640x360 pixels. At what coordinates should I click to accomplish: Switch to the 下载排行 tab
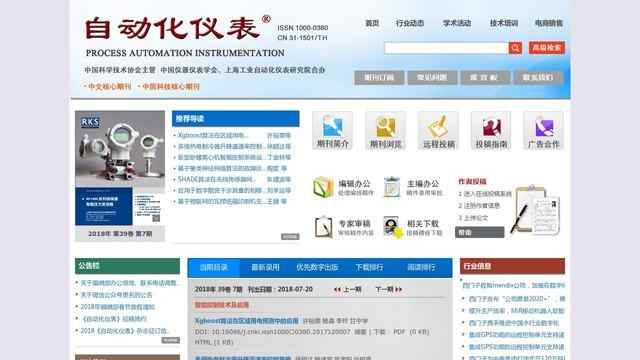369,267
